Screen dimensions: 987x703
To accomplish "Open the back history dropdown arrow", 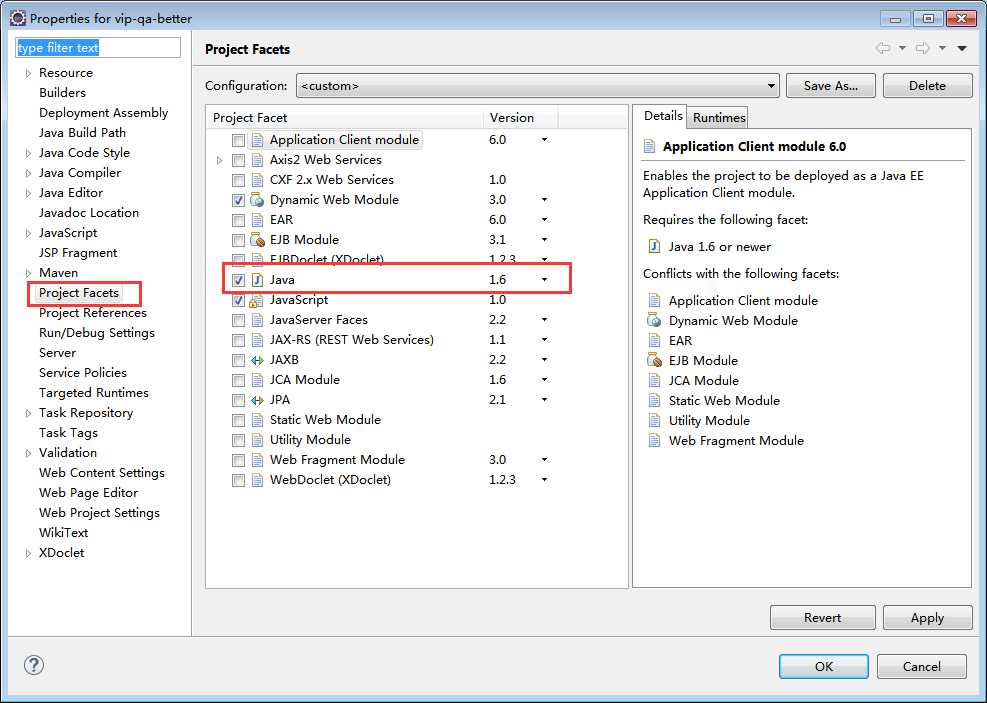I will click(x=902, y=48).
